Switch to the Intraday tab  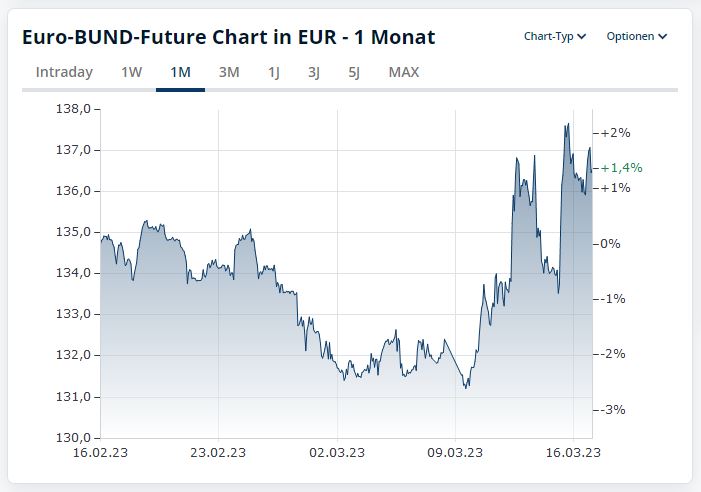[x=64, y=72]
